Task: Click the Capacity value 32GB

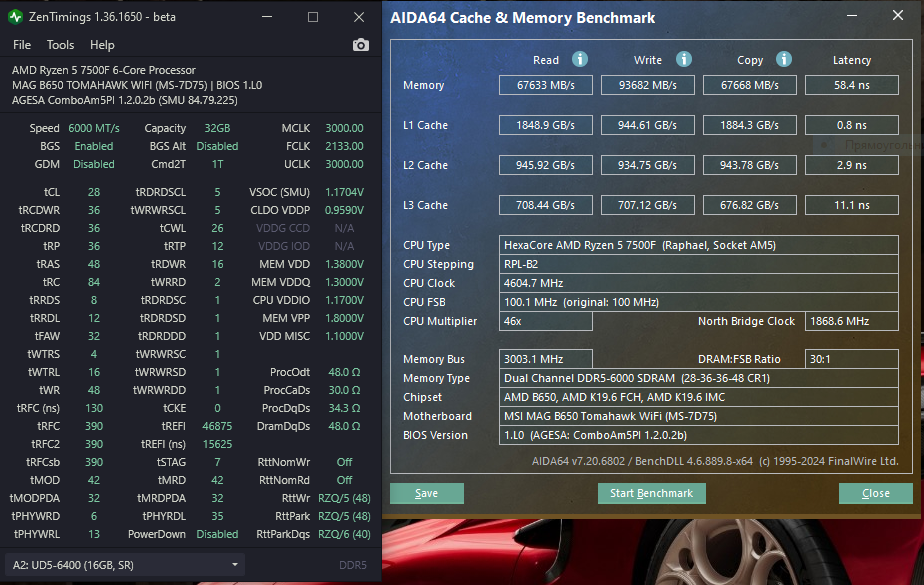Action: point(217,128)
